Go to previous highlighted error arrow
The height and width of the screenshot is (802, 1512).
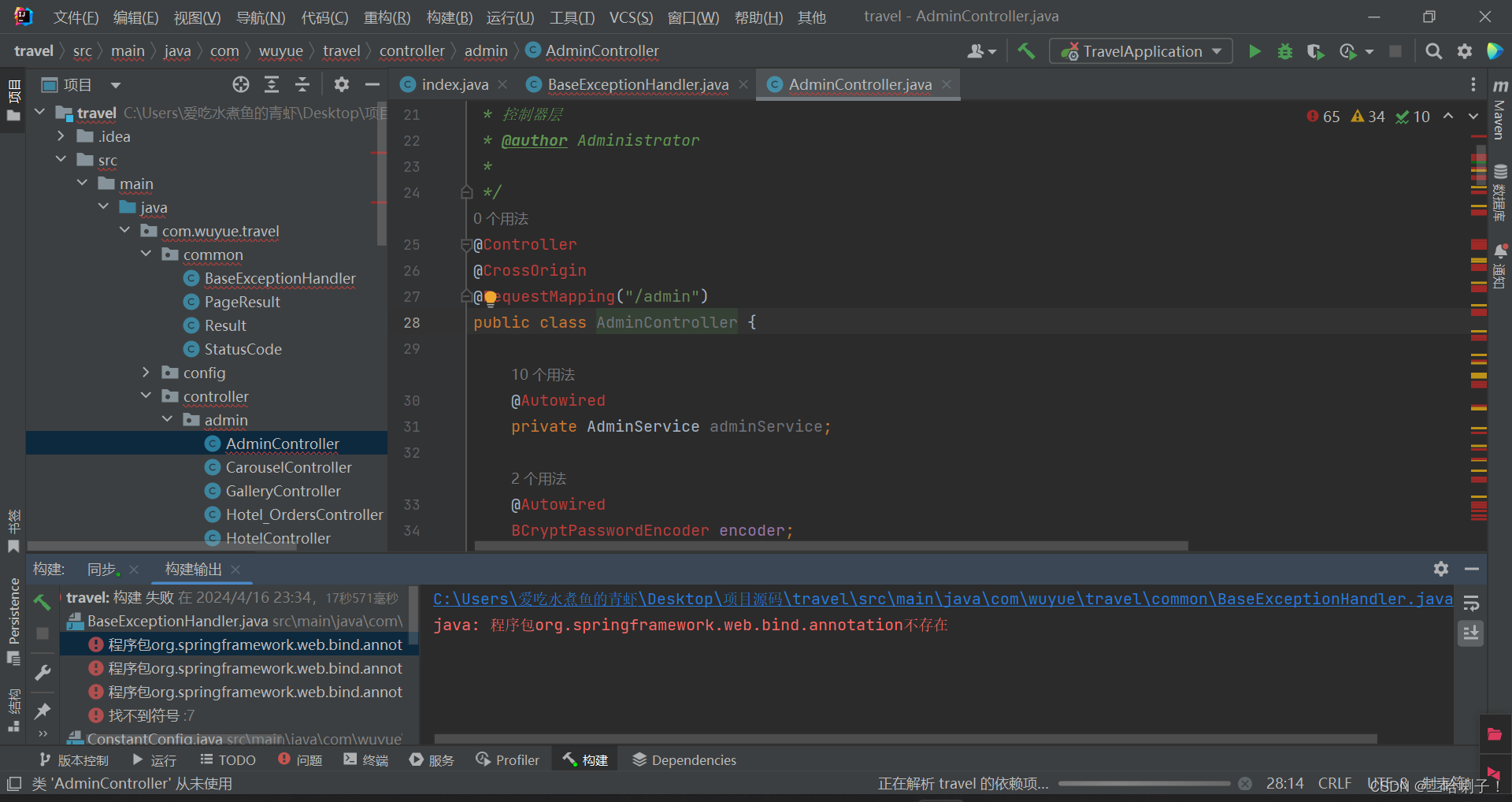click(1448, 116)
